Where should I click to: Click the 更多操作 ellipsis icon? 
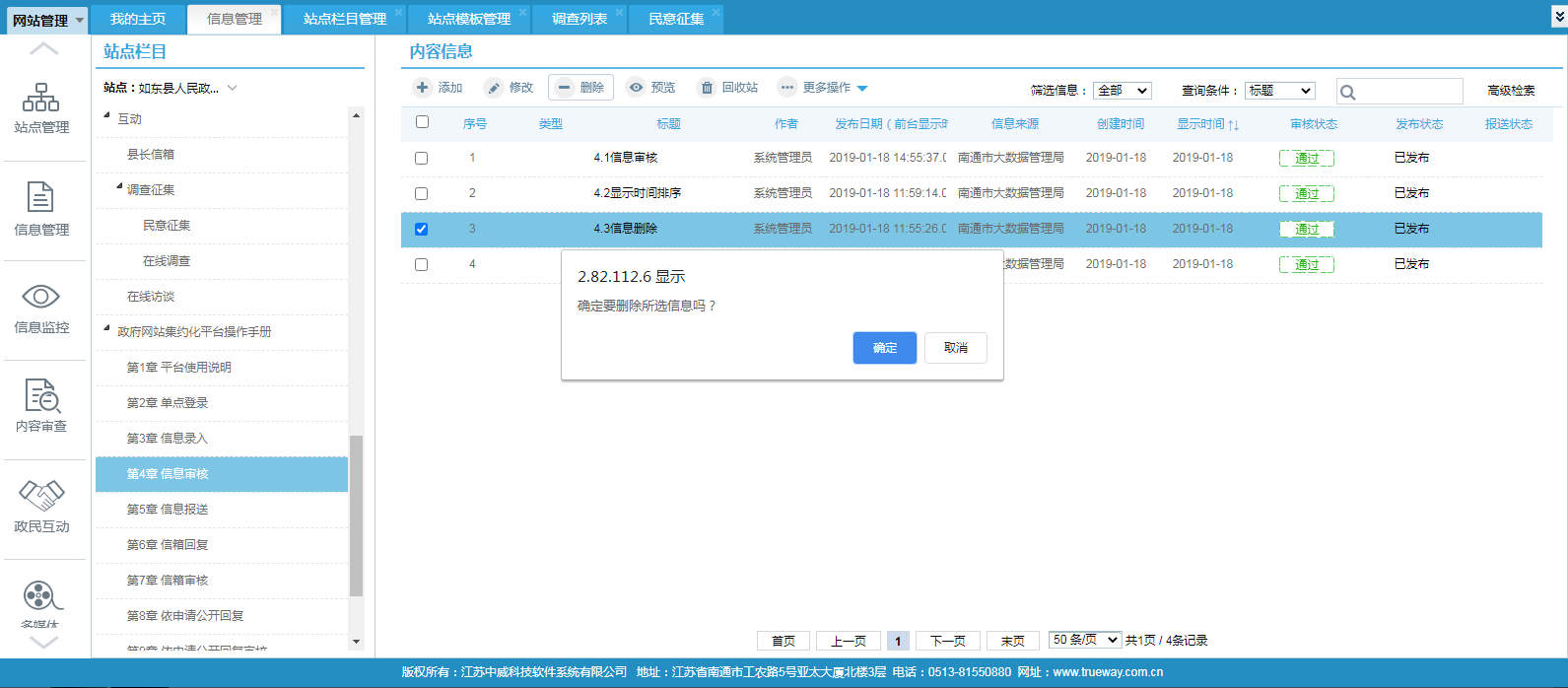point(786,88)
